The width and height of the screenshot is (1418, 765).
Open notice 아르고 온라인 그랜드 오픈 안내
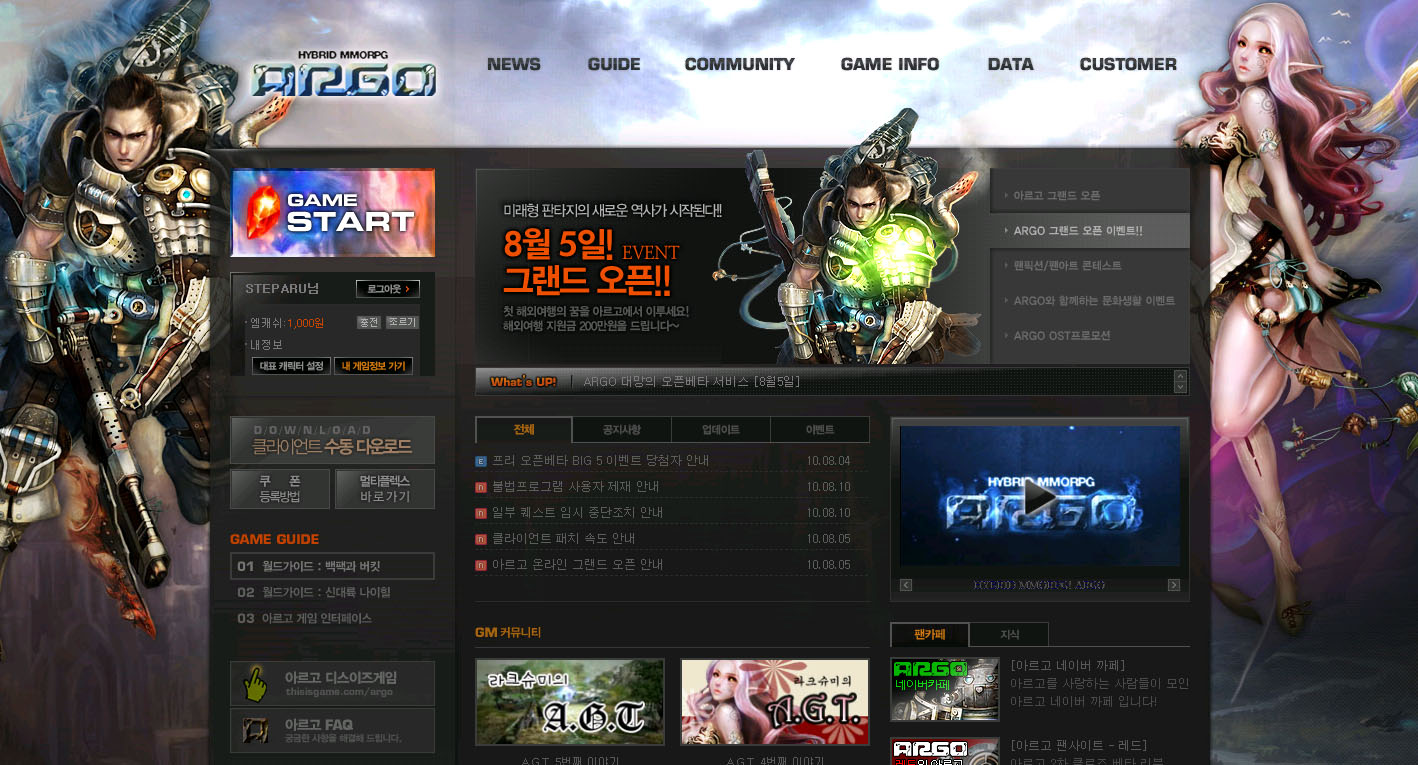point(577,565)
